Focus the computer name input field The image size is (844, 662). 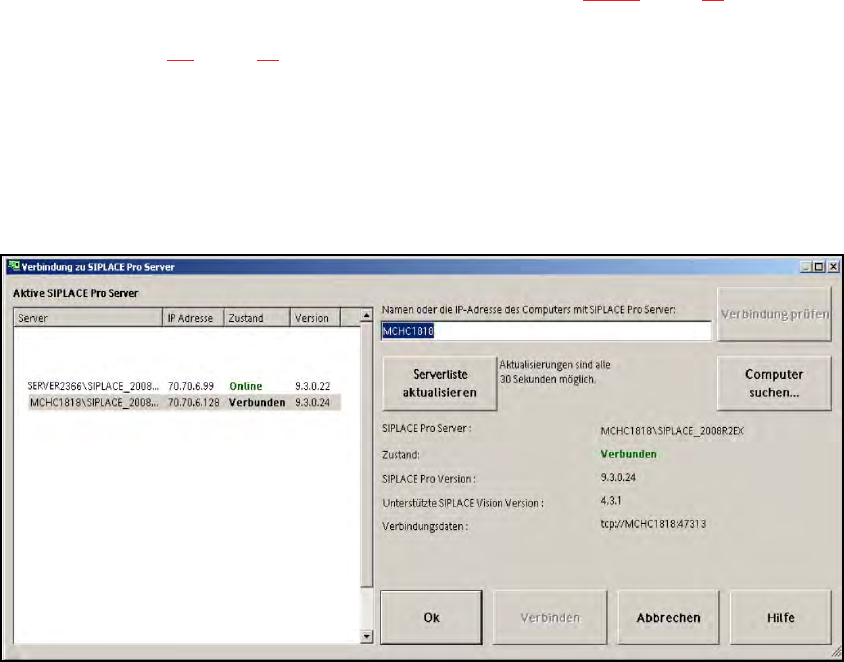point(546,331)
